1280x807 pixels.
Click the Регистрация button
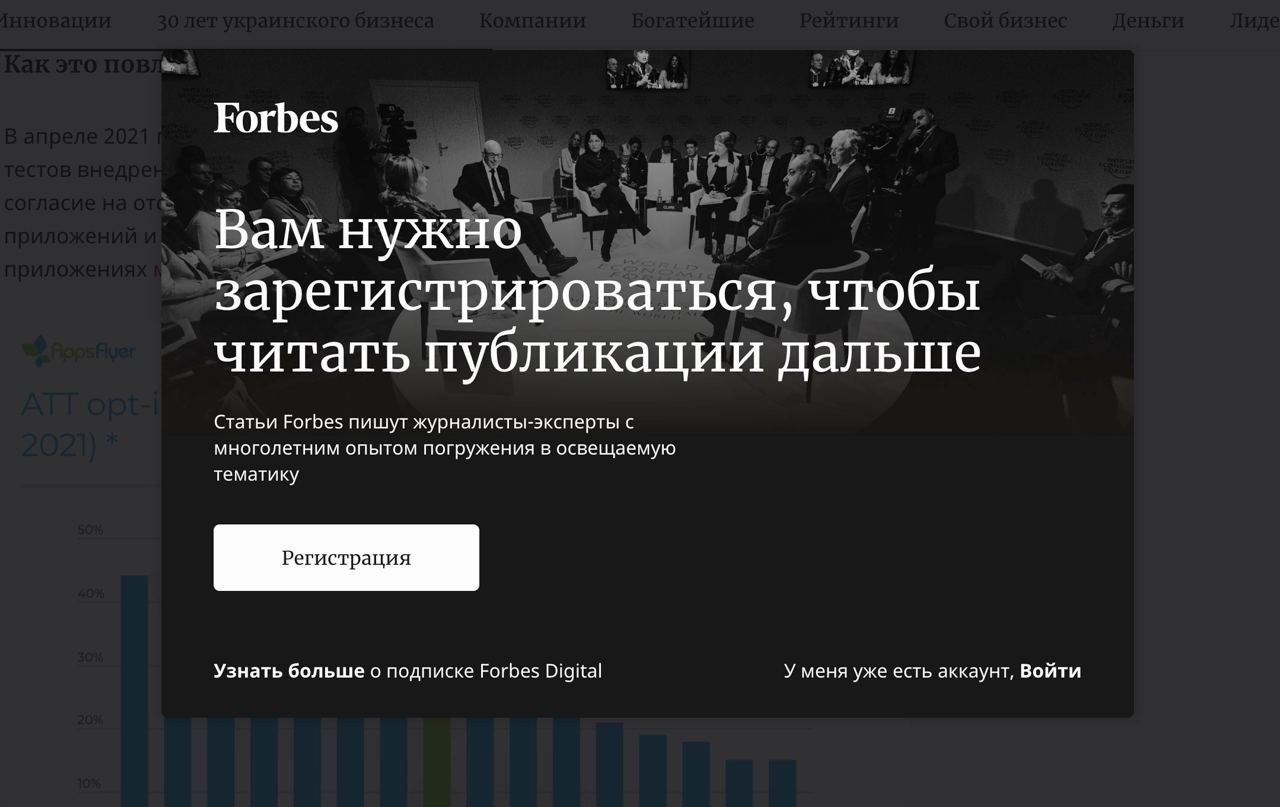click(x=346, y=558)
